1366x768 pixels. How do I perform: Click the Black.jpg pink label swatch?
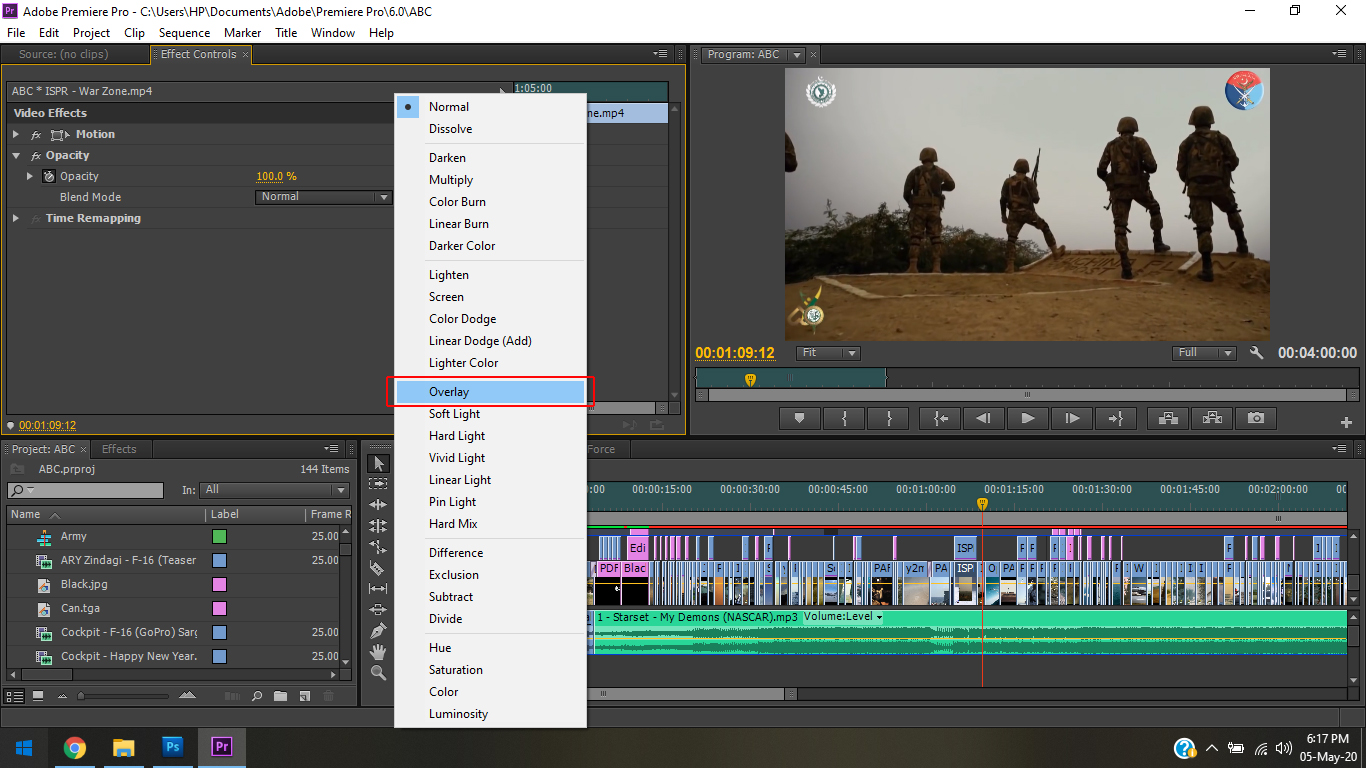[x=219, y=584]
